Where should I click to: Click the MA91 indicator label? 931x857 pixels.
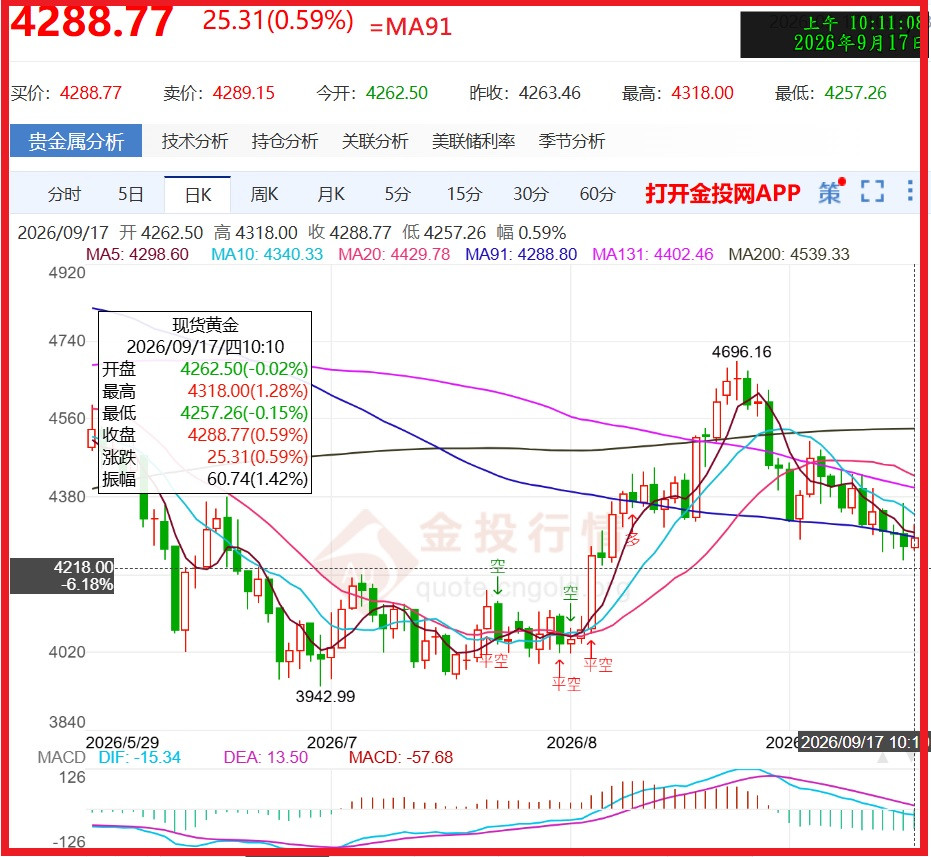521,254
